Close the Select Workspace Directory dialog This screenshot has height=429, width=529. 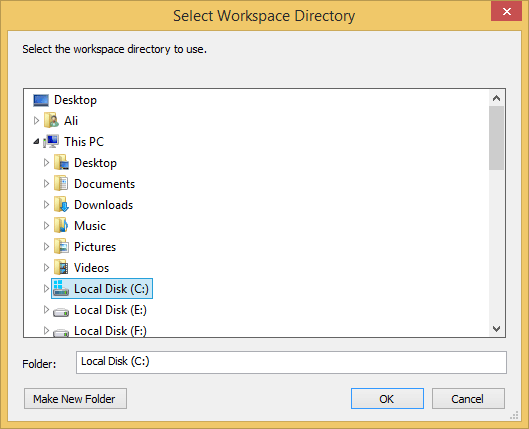point(506,11)
